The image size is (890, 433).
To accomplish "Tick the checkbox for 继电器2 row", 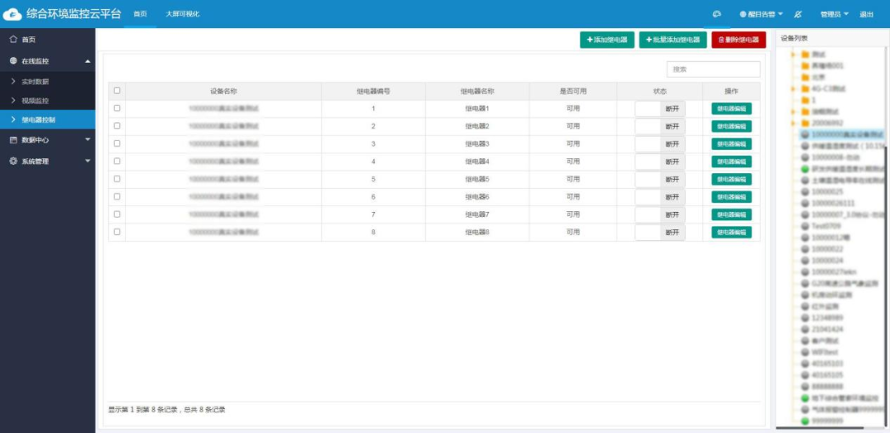I will 117,125.
